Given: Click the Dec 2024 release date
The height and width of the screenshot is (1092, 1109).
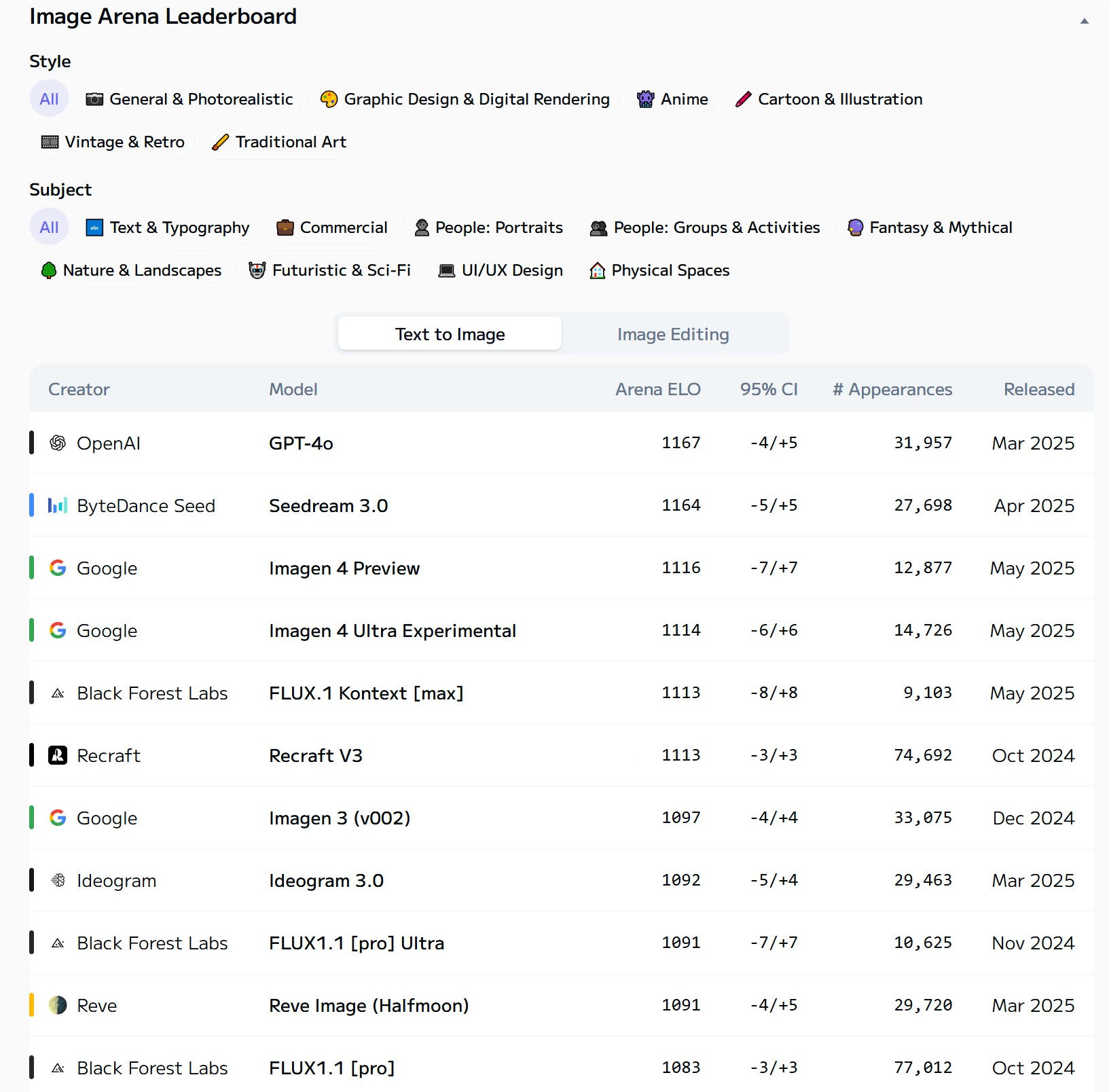Looking at the screenshot, I should pyautogui.click(x=1034, y=818).
